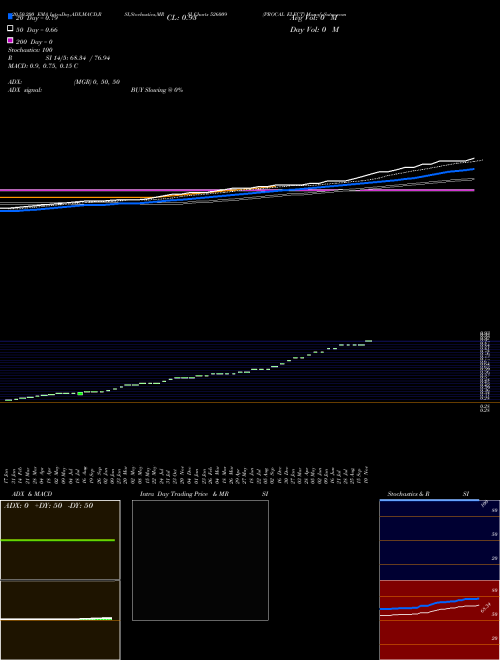Click the 'CL: 0.93' closing price label

pos(181,18)
